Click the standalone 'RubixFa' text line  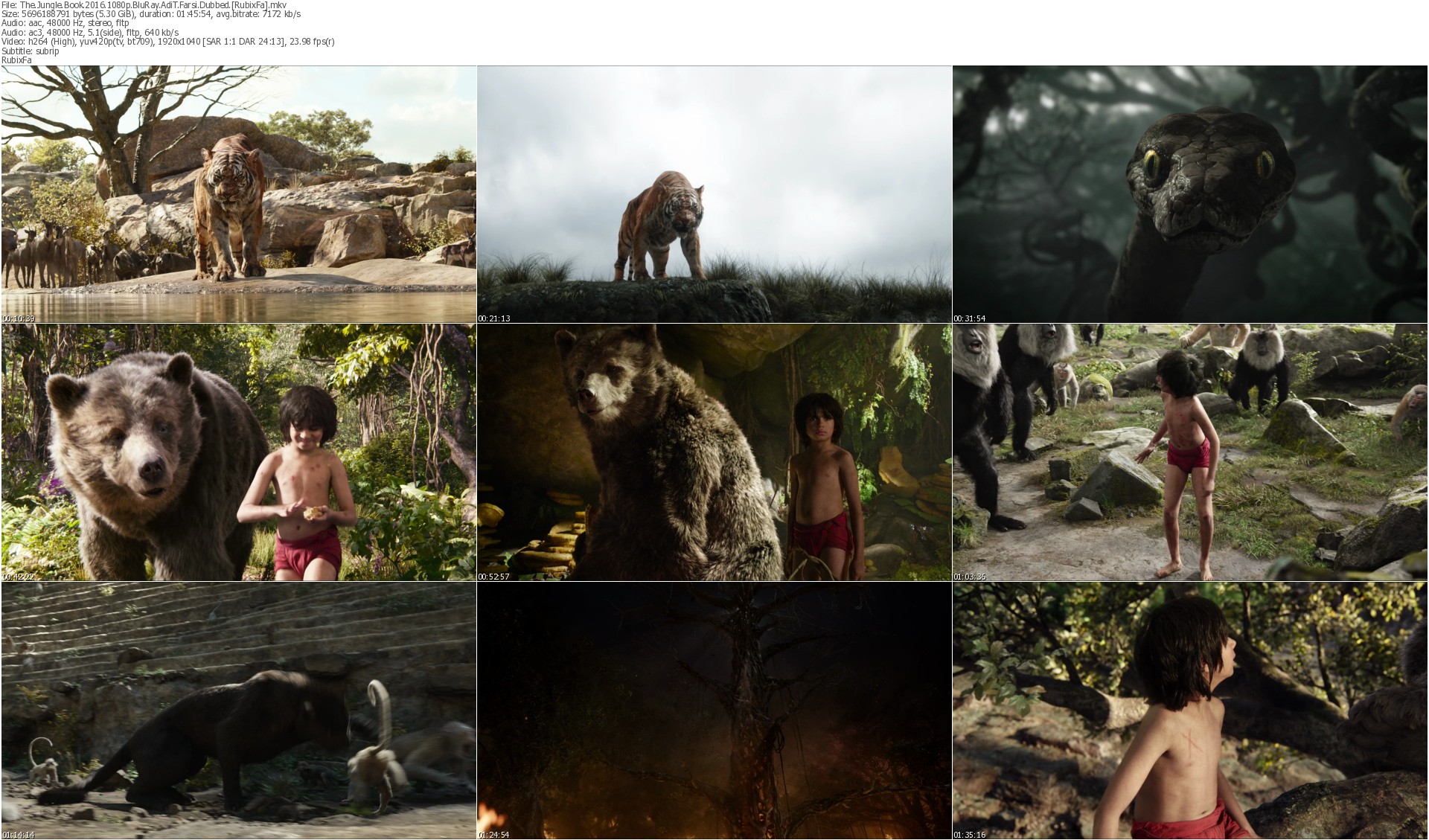point(16,60)
